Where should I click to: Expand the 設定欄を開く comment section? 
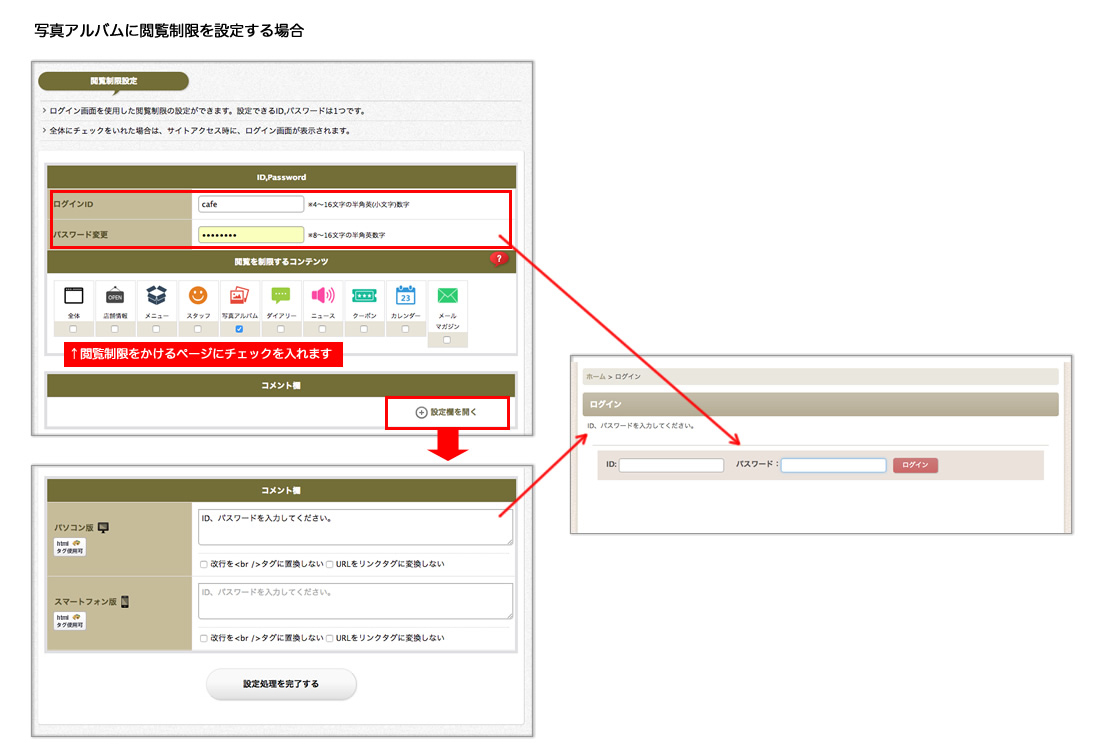[x=447, y=413]
